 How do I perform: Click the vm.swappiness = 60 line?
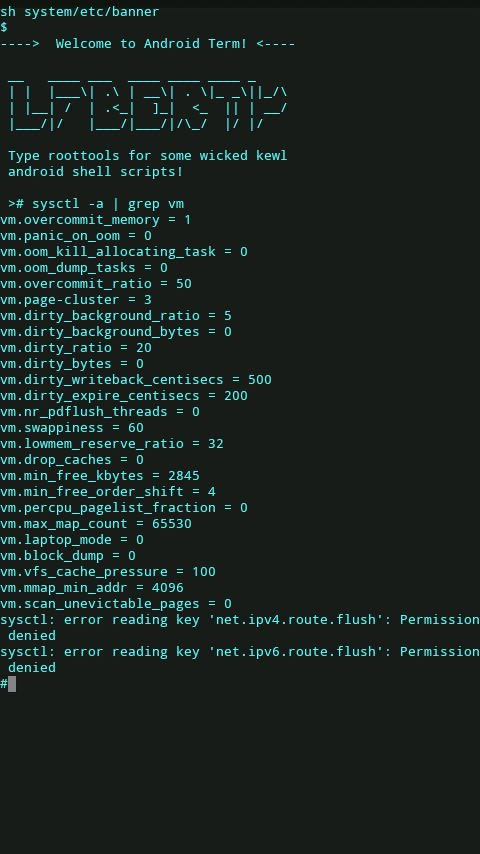click(x=72, y=428)
